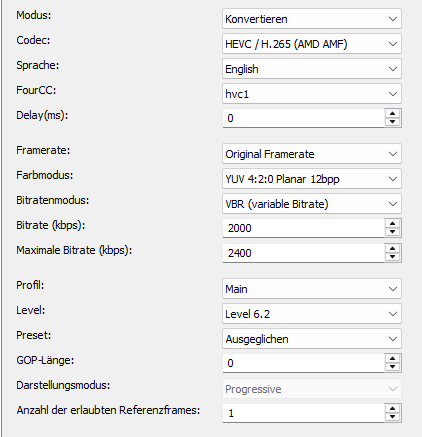Open the Sprache dropdown showing English

coord(312,69)
